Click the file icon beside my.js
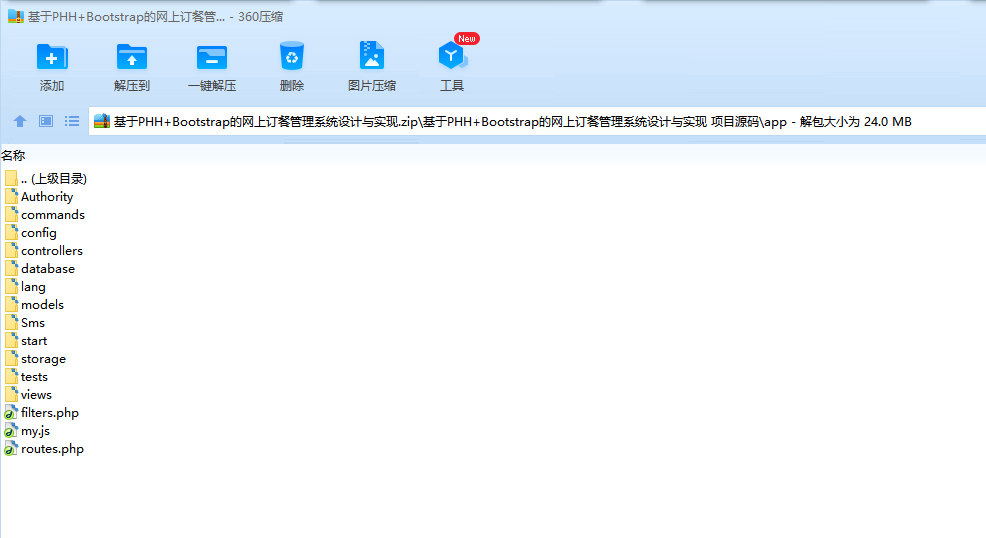This screenshot has height=538, width=986. pyautogui.click(x=11, y=431)
